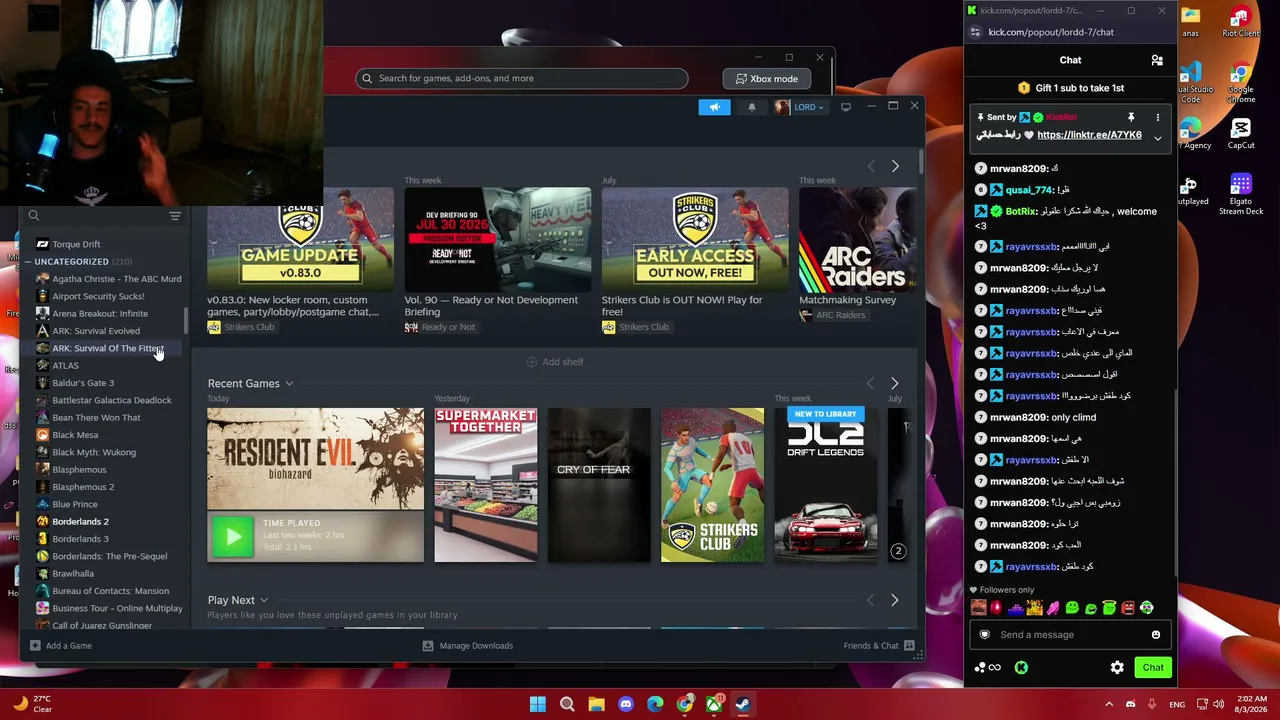
Task: Open Steam announcements megaphone button
Action: click(x=714, y=107)
